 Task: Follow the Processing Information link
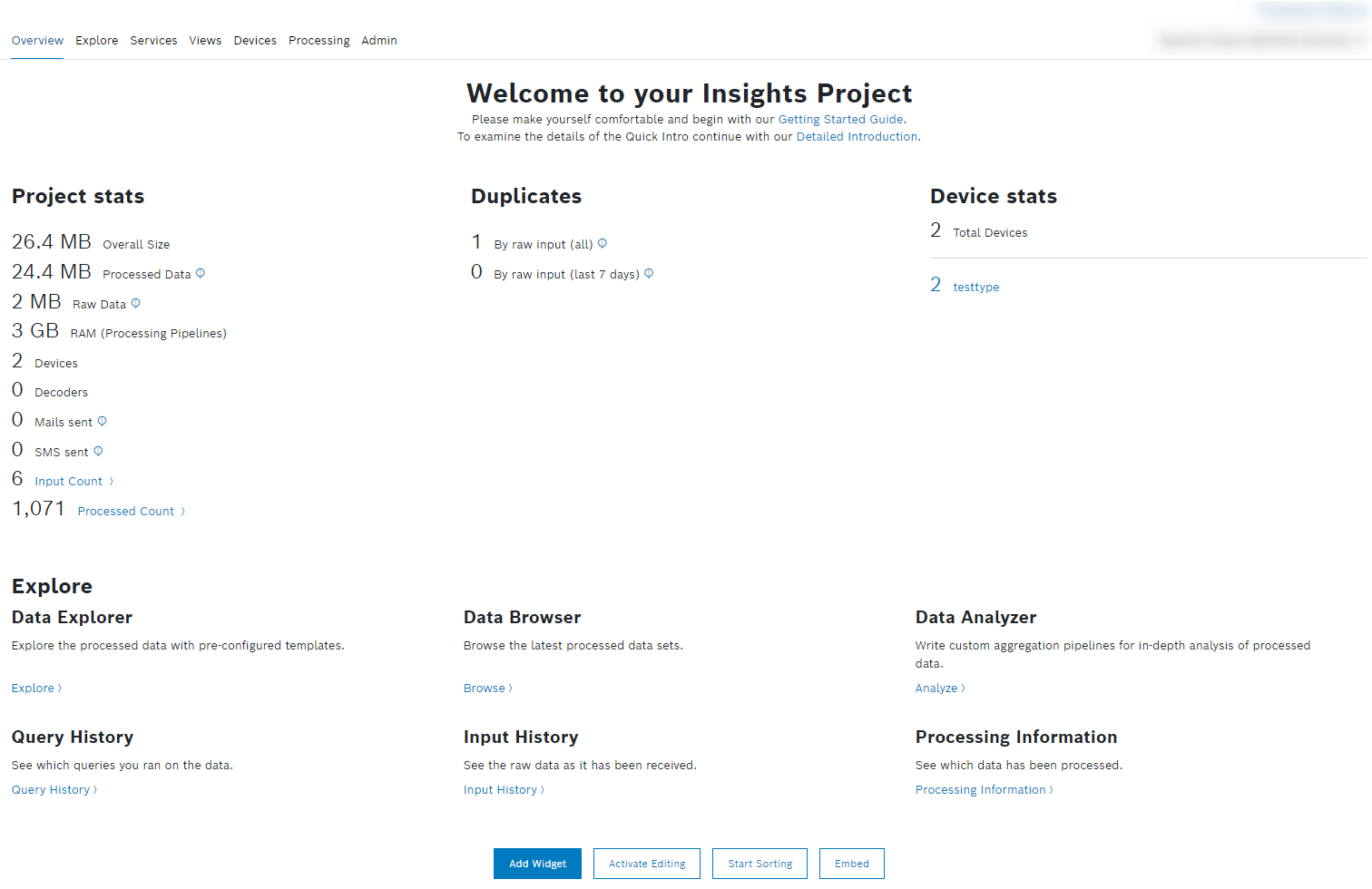click(980, 790)
